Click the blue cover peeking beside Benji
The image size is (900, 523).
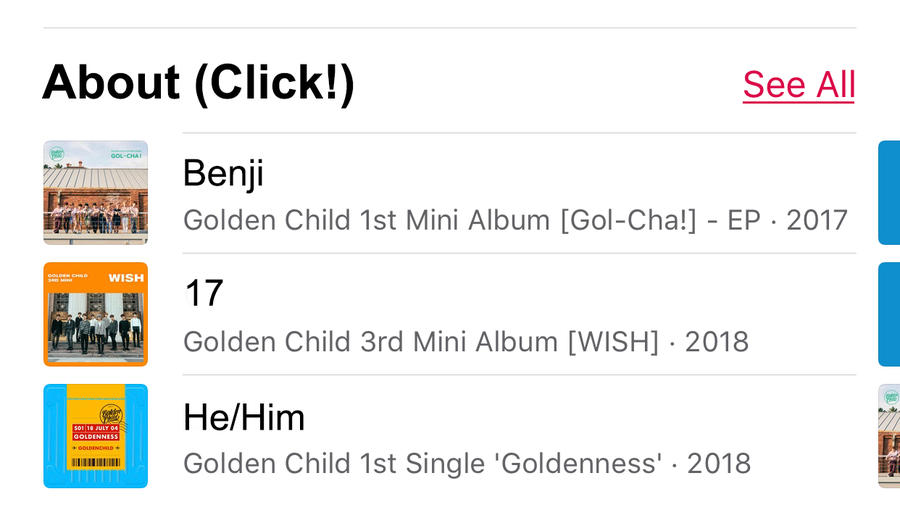(888, 192)
